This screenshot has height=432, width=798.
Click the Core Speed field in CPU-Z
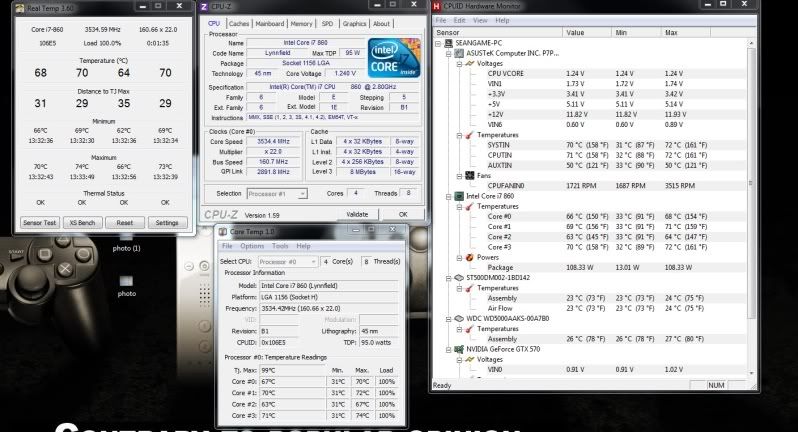(273, 141)
